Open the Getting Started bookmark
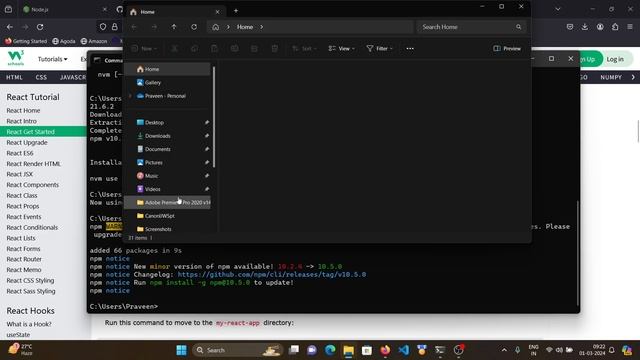Image resolution: width=640 pixels, height=360 pixels. tap(26, 41)
